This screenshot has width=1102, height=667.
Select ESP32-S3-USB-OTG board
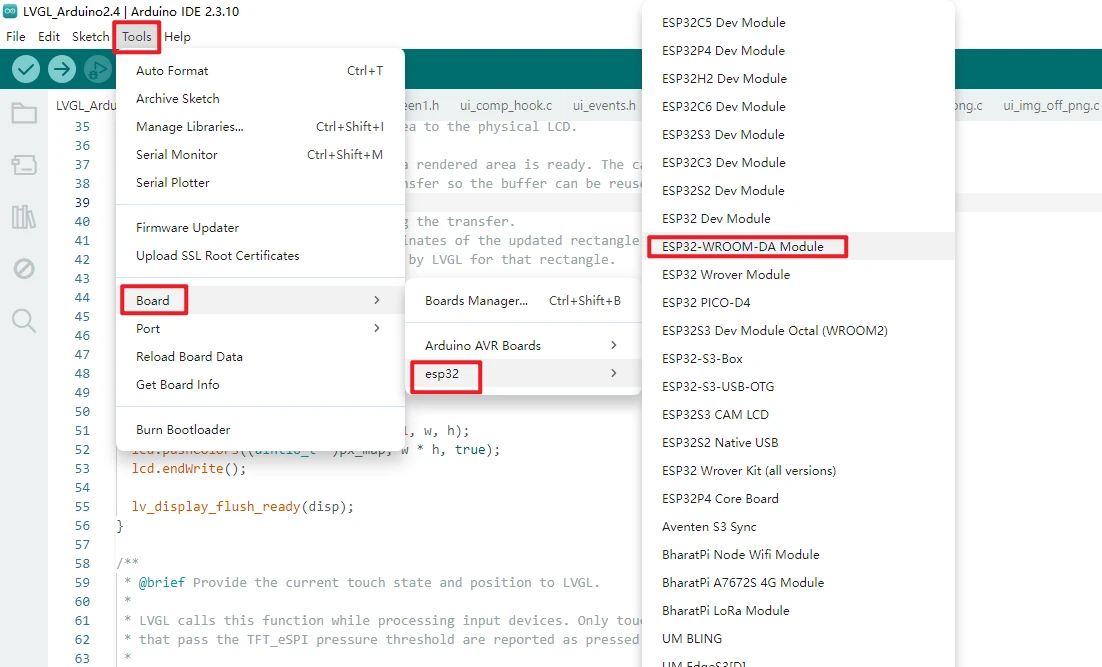[x=799, y=387]
